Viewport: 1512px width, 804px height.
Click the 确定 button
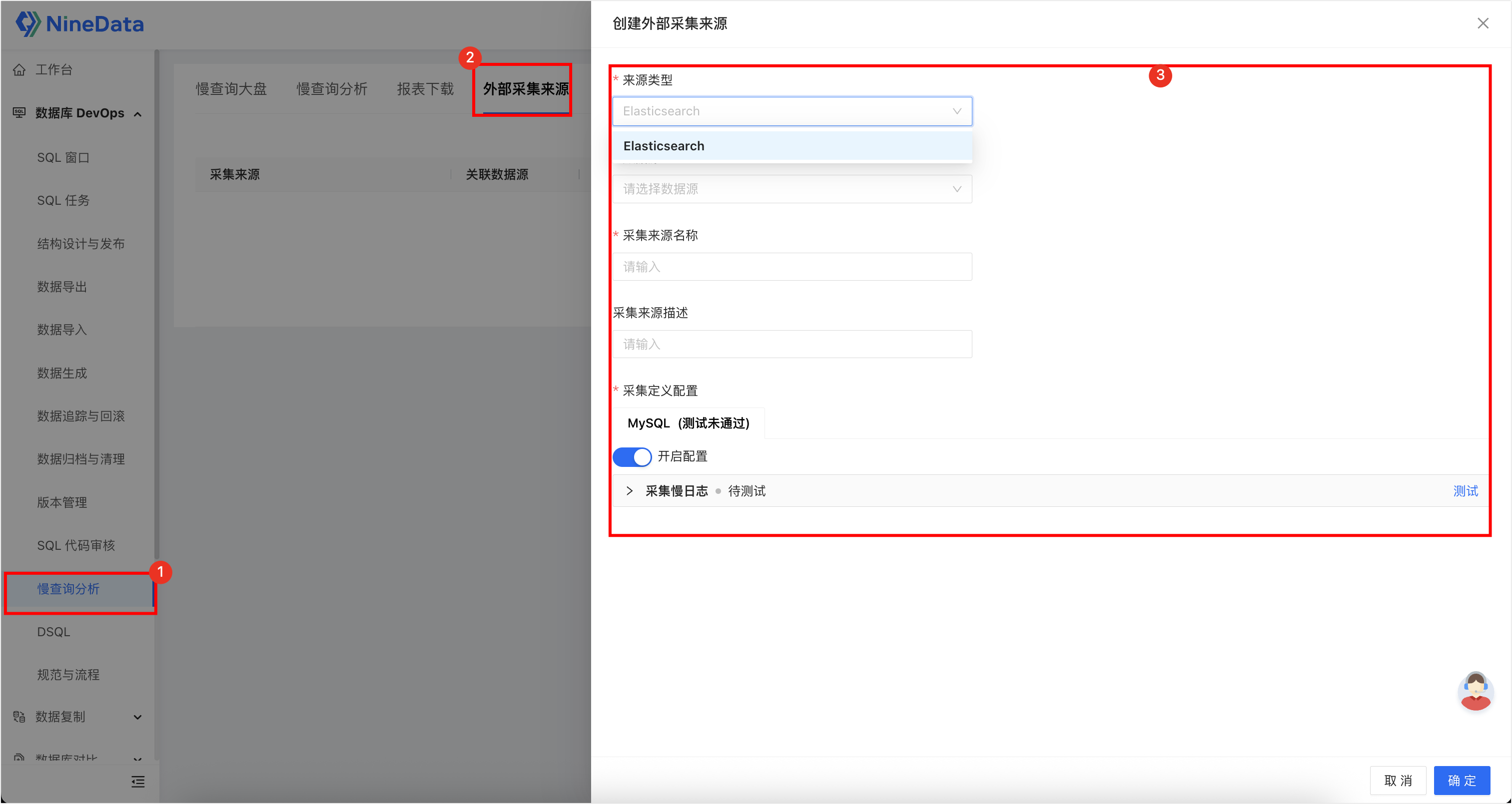point(1462,781)
